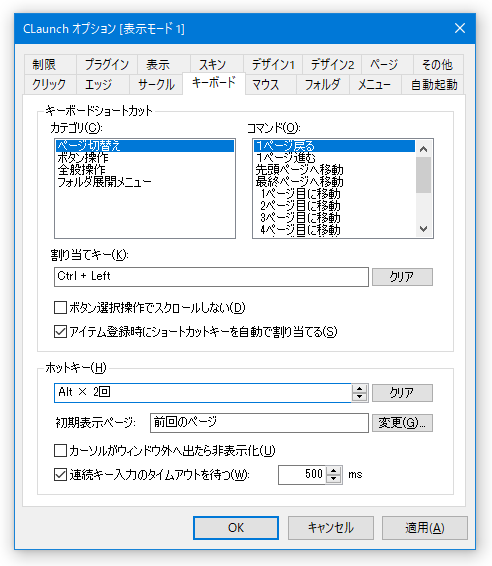Open the 表示 tab
This screenshot has width=492, height=566.
tap(164, 65)
